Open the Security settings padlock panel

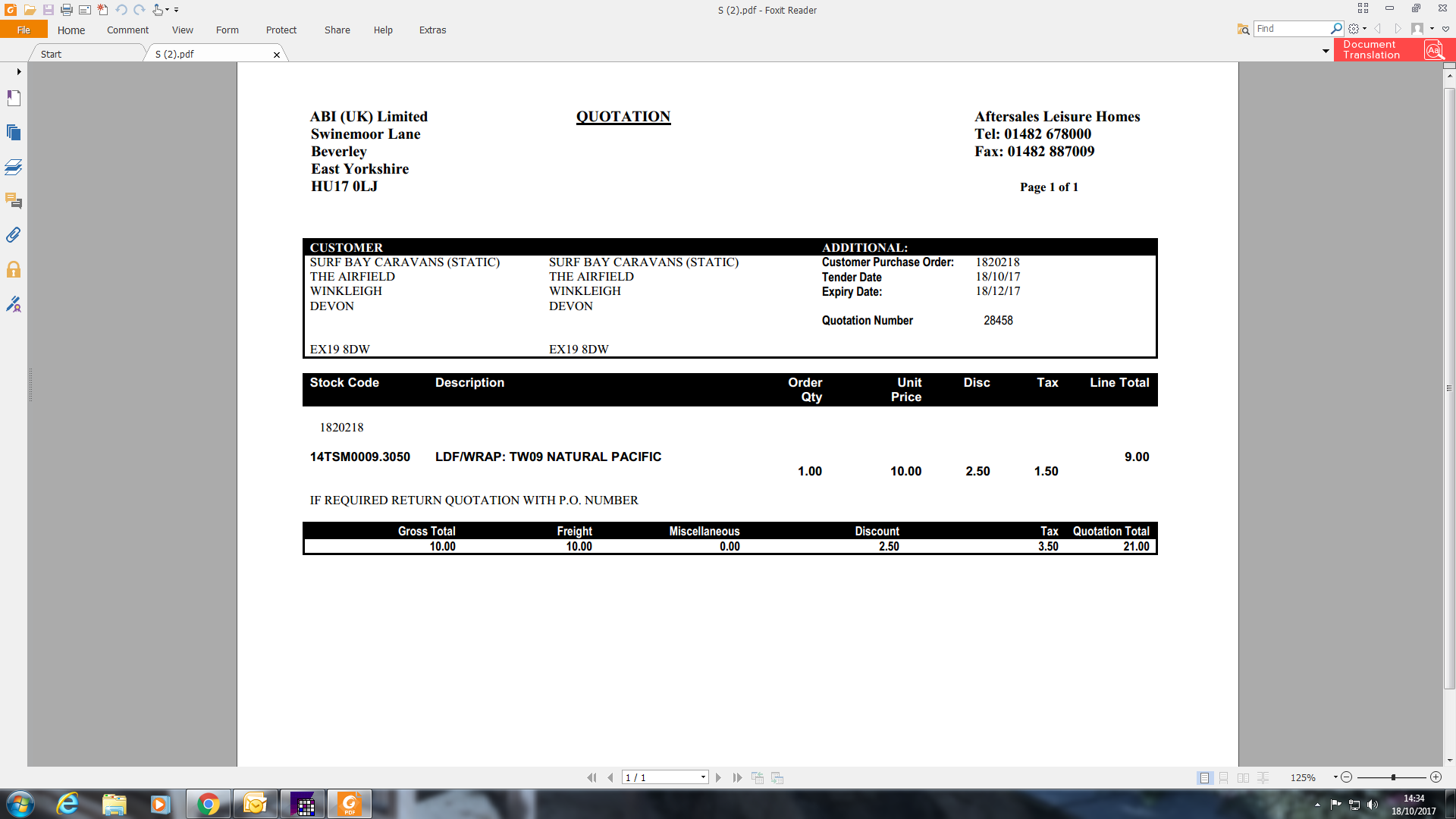tap(14, 270)
